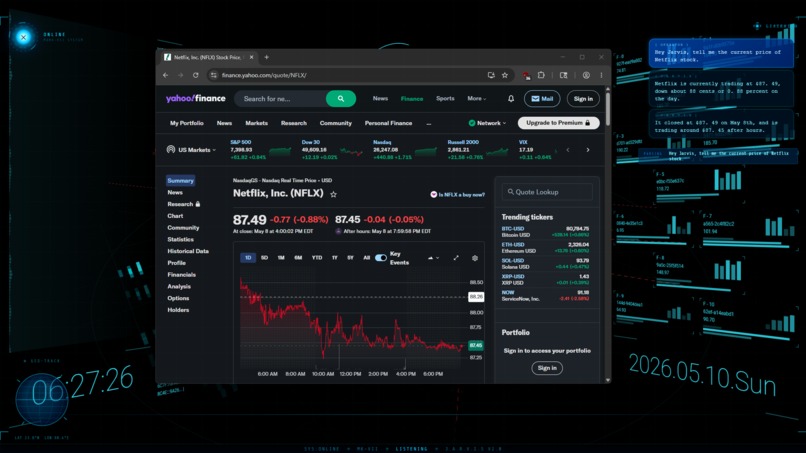806x453 pixels.
Task: Go to the Sports top link
Action: pyautogui.click(x=445, y=98)
